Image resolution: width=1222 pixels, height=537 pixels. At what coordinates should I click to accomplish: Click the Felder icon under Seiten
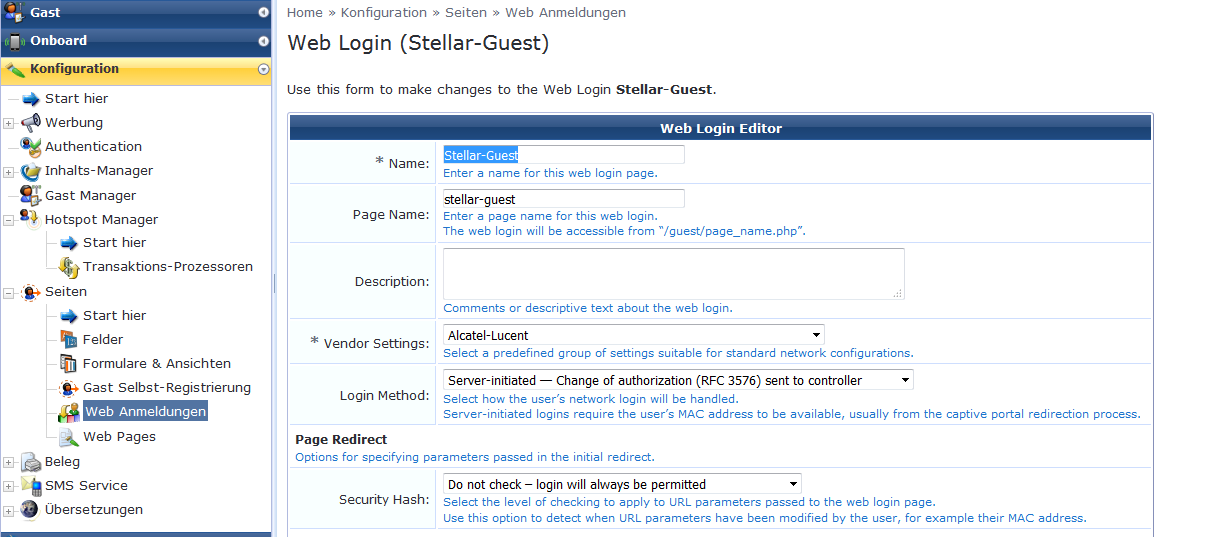click(x=69, y=339)
